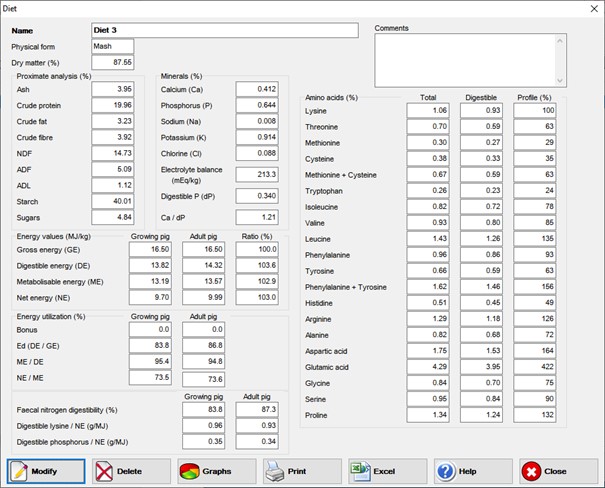Click Bonus growing pig 0.0 field
Image resolution: width=605 pixels, height=488 pixels.
[x=150, y=329]
